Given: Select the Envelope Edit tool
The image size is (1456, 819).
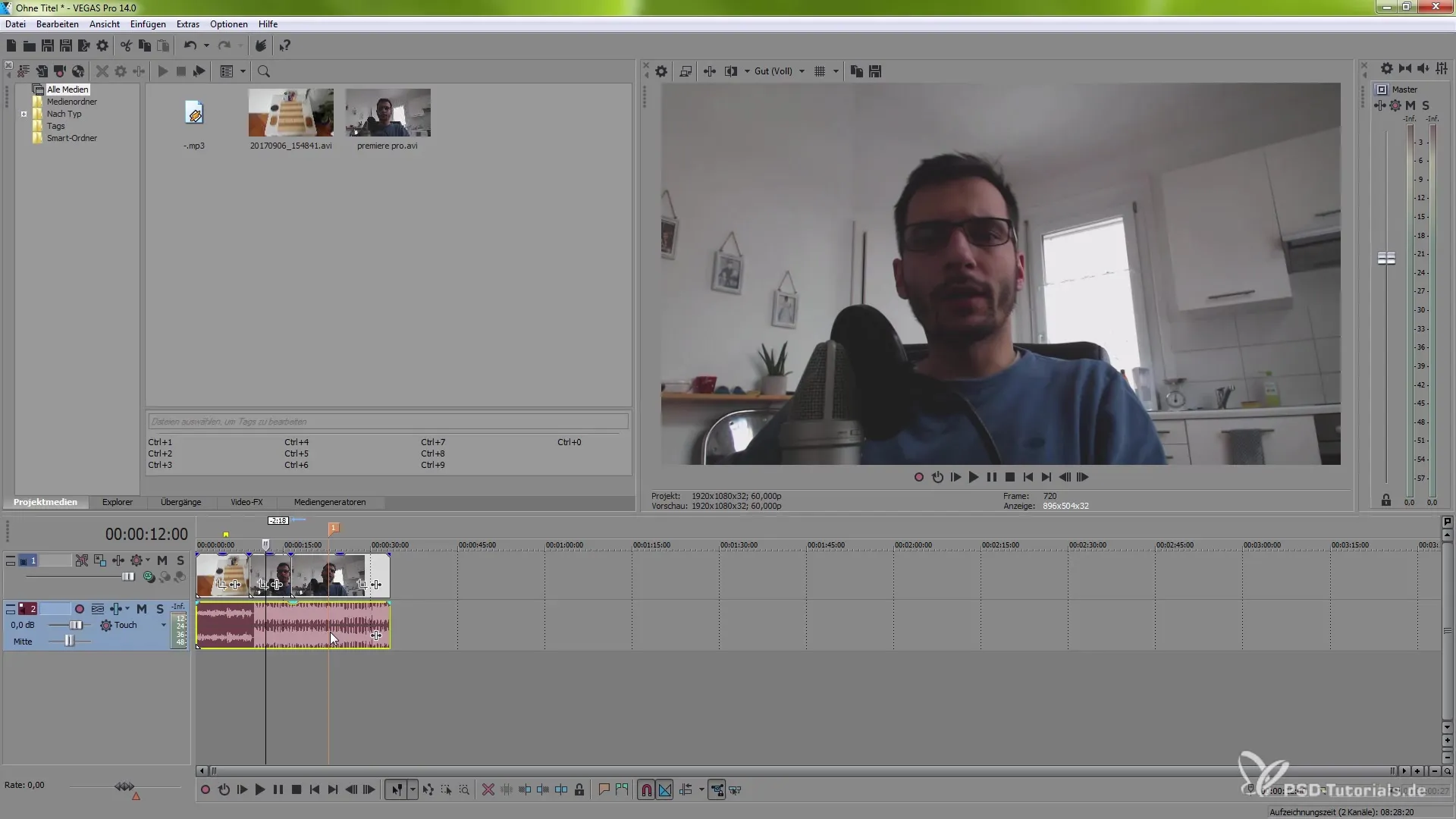Looking at the screenshot, I should click(428, 790).
